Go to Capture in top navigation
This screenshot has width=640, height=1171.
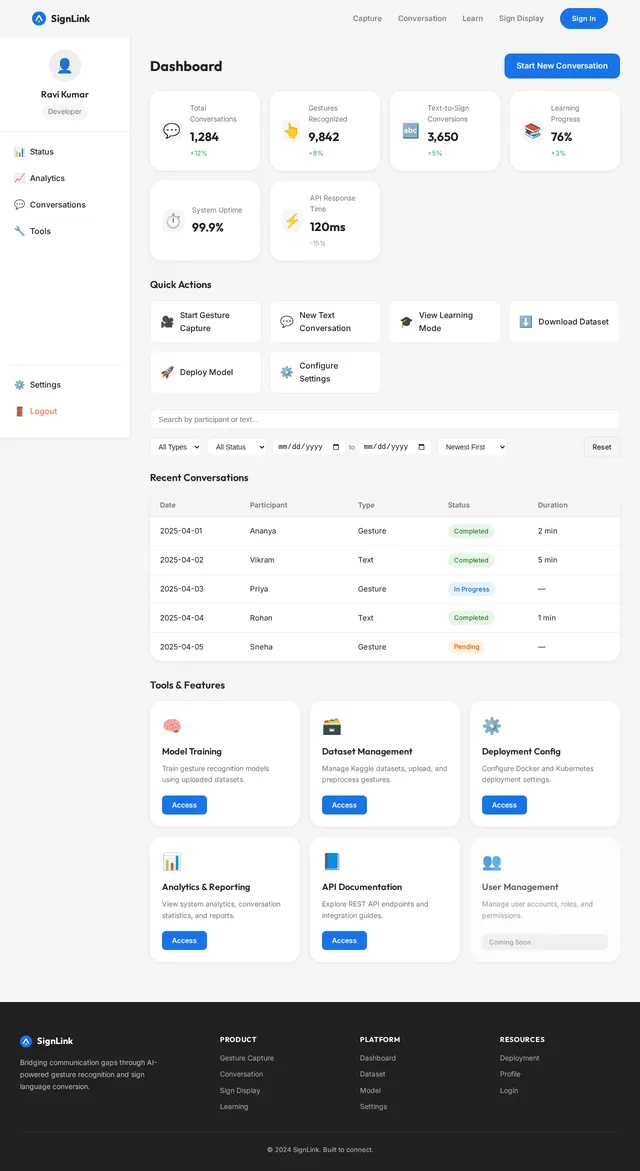coord(367,19)
